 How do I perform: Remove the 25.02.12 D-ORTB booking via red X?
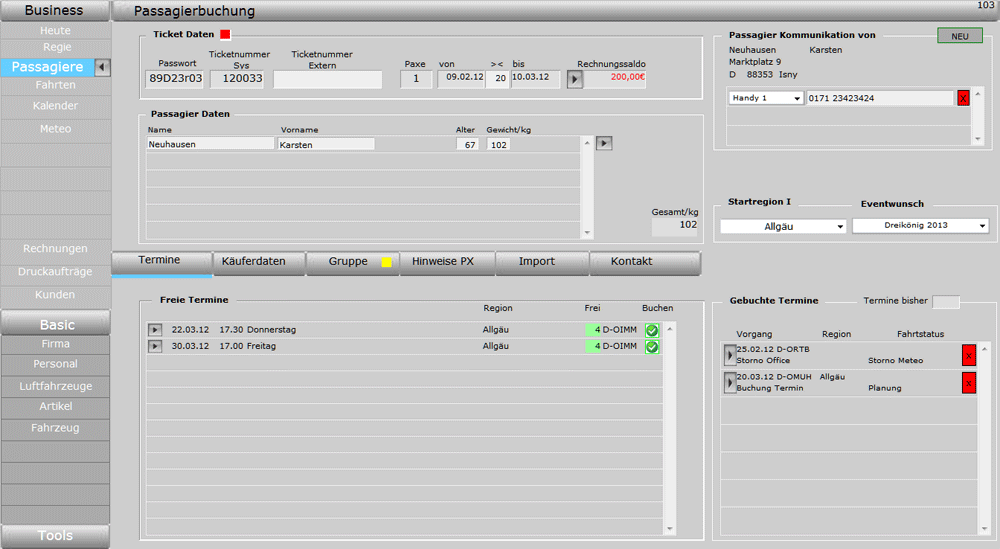(968, 355)
